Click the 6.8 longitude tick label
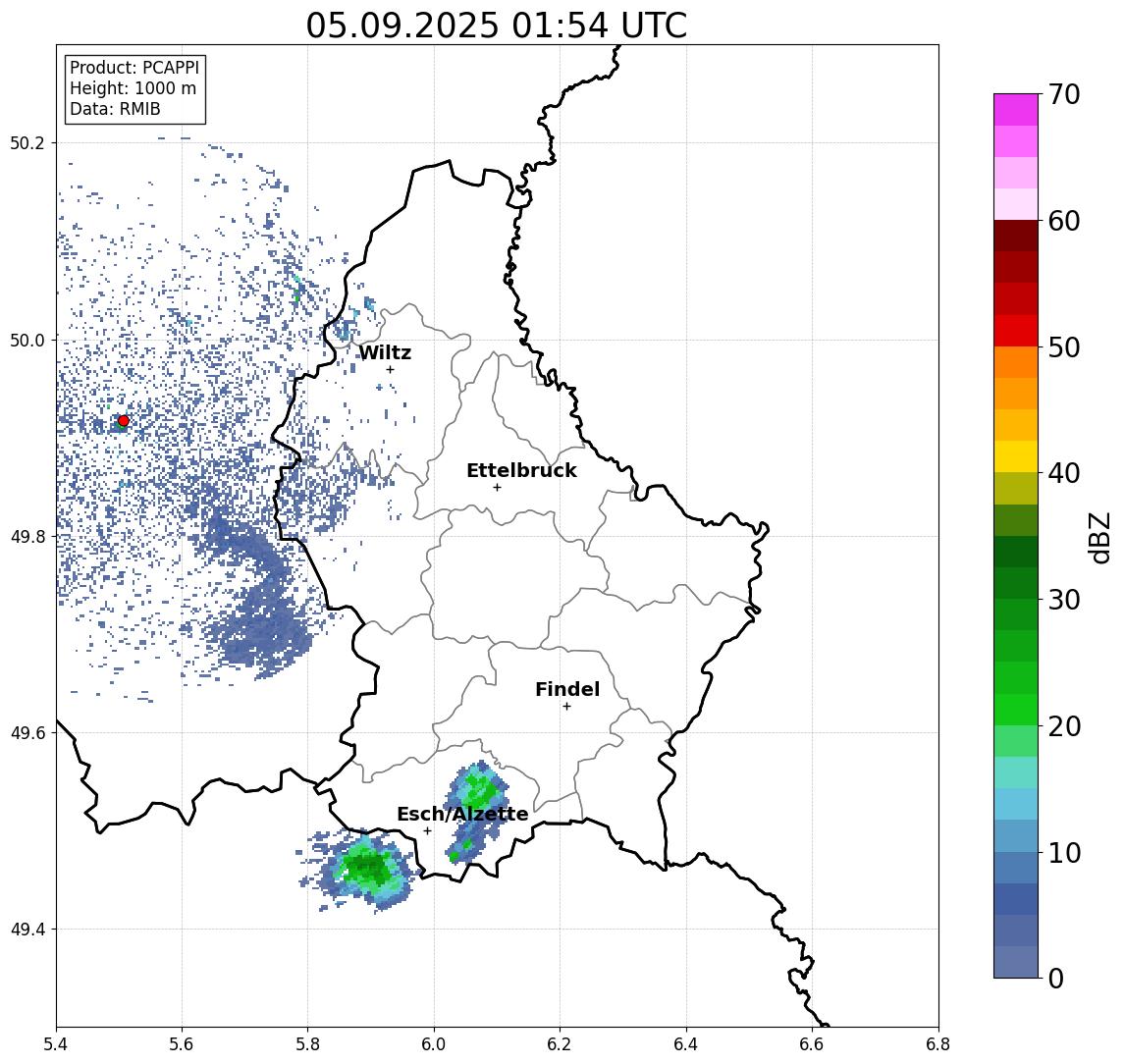The image size is (1124, 1064). (938, 1044)
